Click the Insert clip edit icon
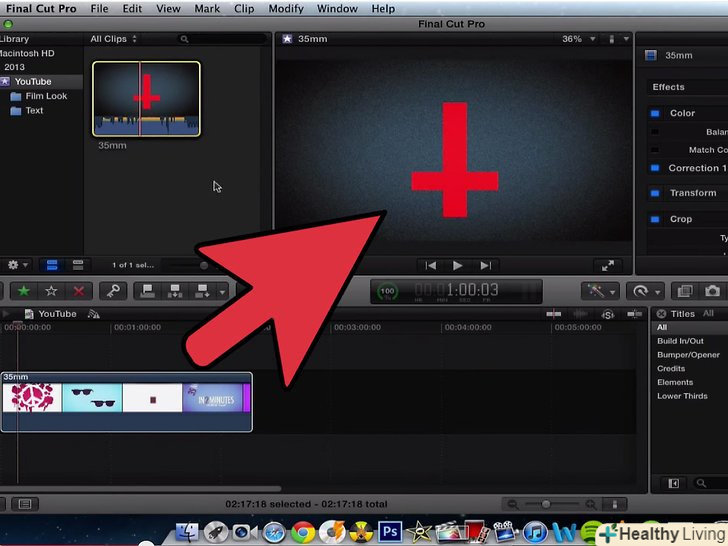This screenshot has width=728, height=546. coord(175,291)
